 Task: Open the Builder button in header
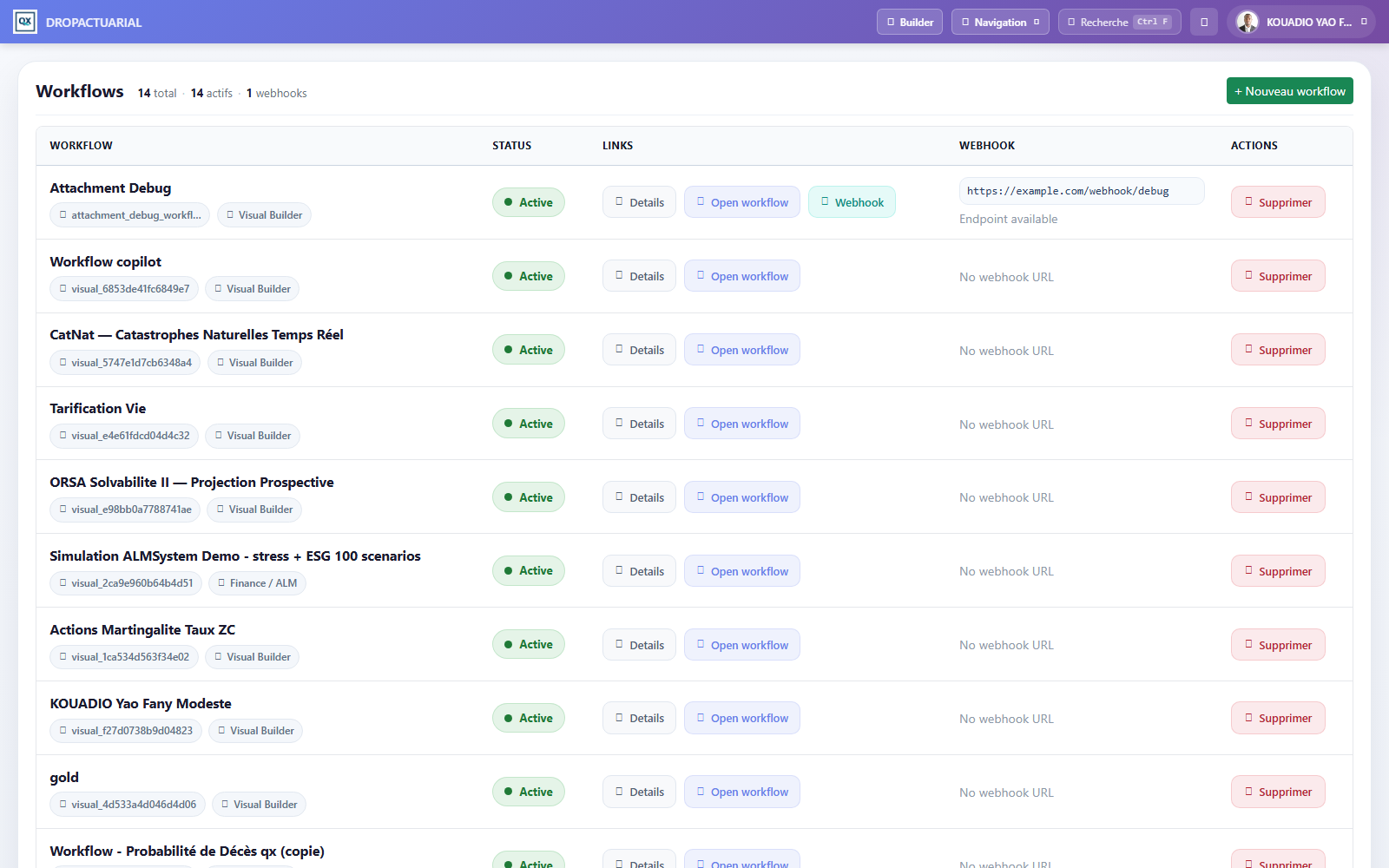(x=910, y=22)
